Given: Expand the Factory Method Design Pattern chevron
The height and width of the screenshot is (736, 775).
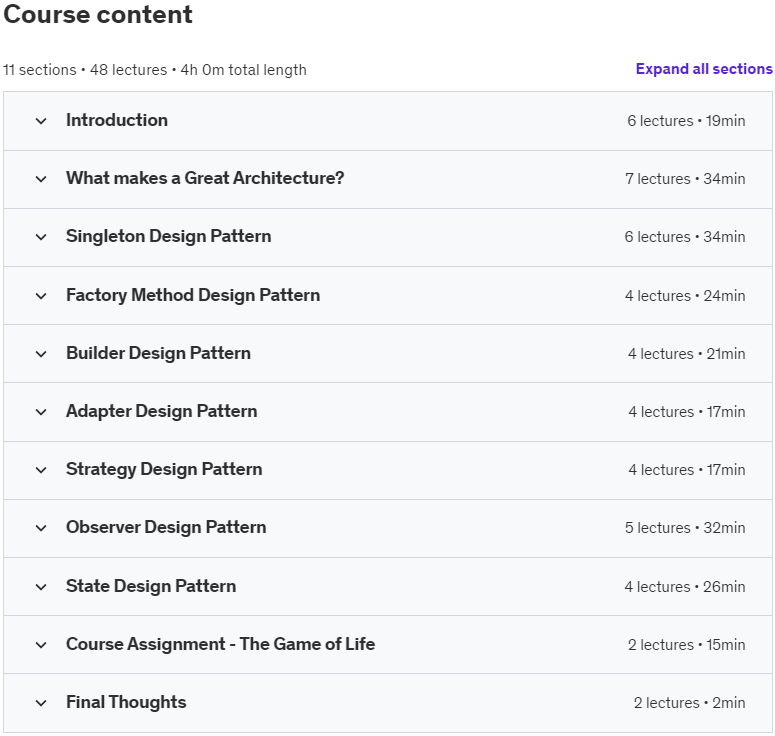Looking at the screenshot, I should tap(42, 296).
